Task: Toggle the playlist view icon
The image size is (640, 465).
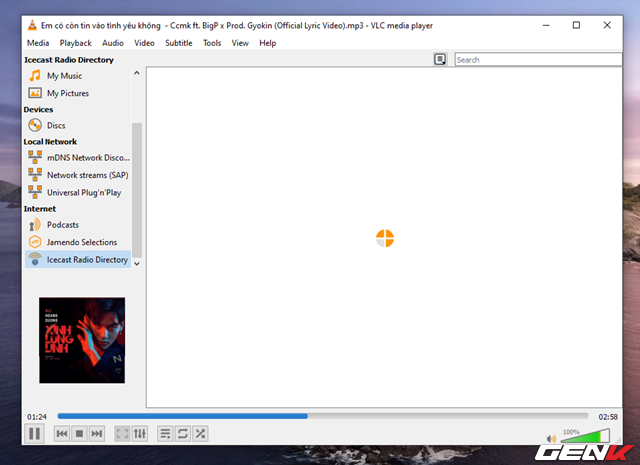Action: [x=165, y=434]
